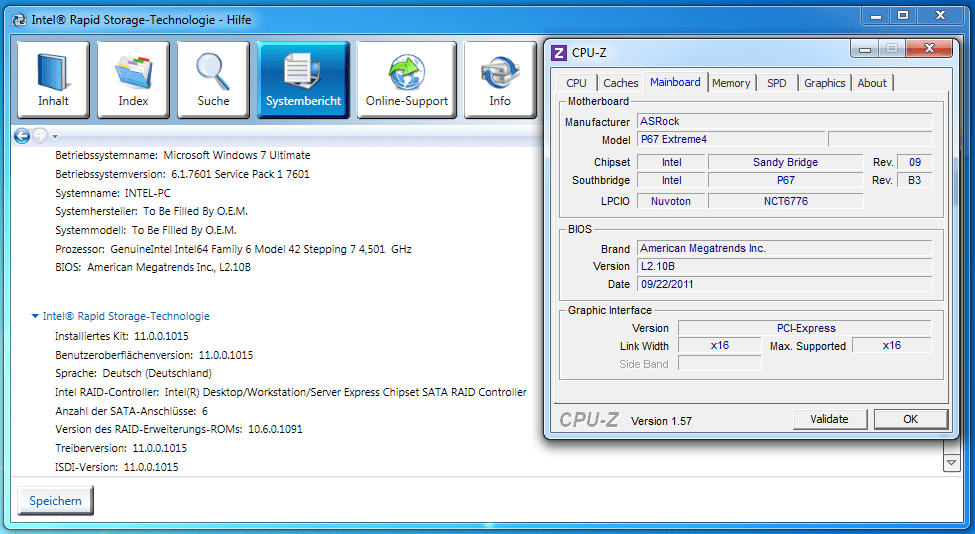Close the CPU-Z window

coord(929,48)
